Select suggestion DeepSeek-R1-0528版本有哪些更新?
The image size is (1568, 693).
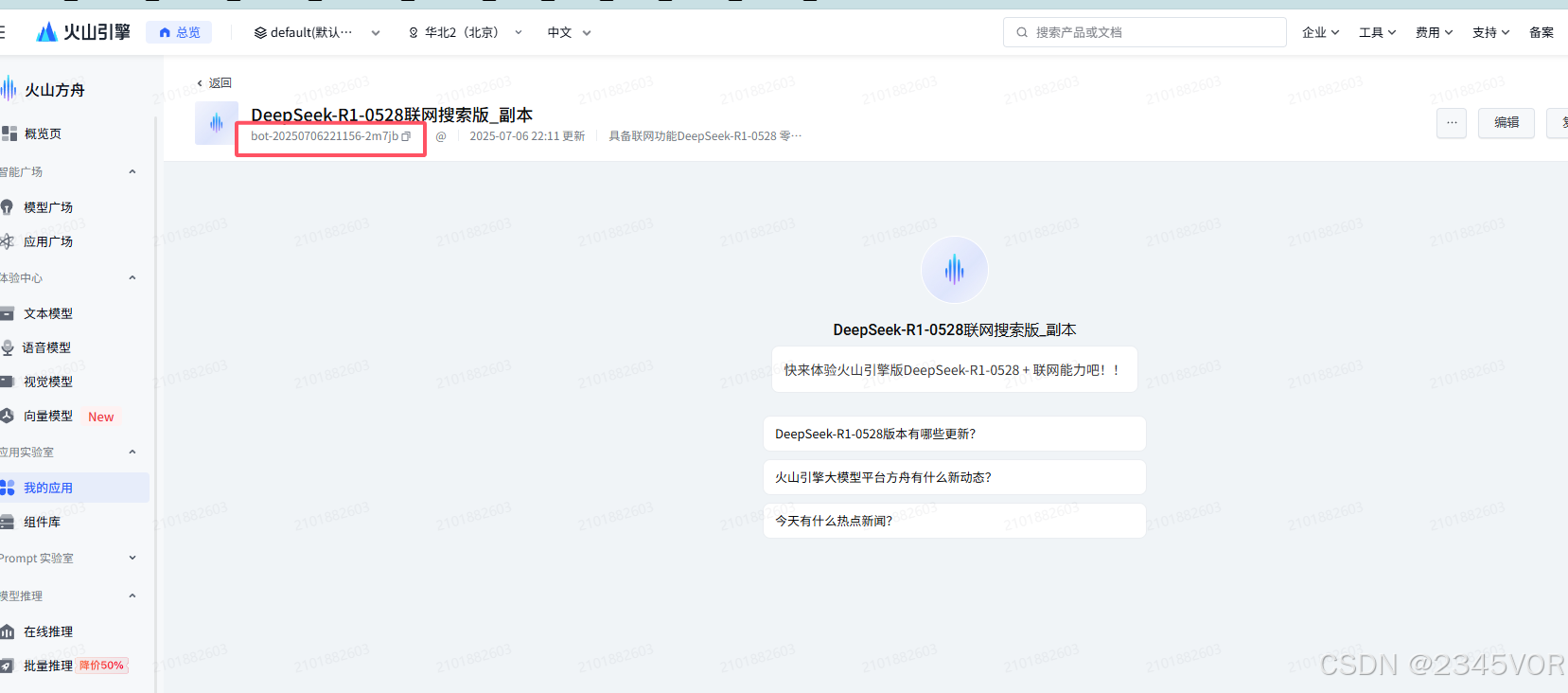point(954,434)
